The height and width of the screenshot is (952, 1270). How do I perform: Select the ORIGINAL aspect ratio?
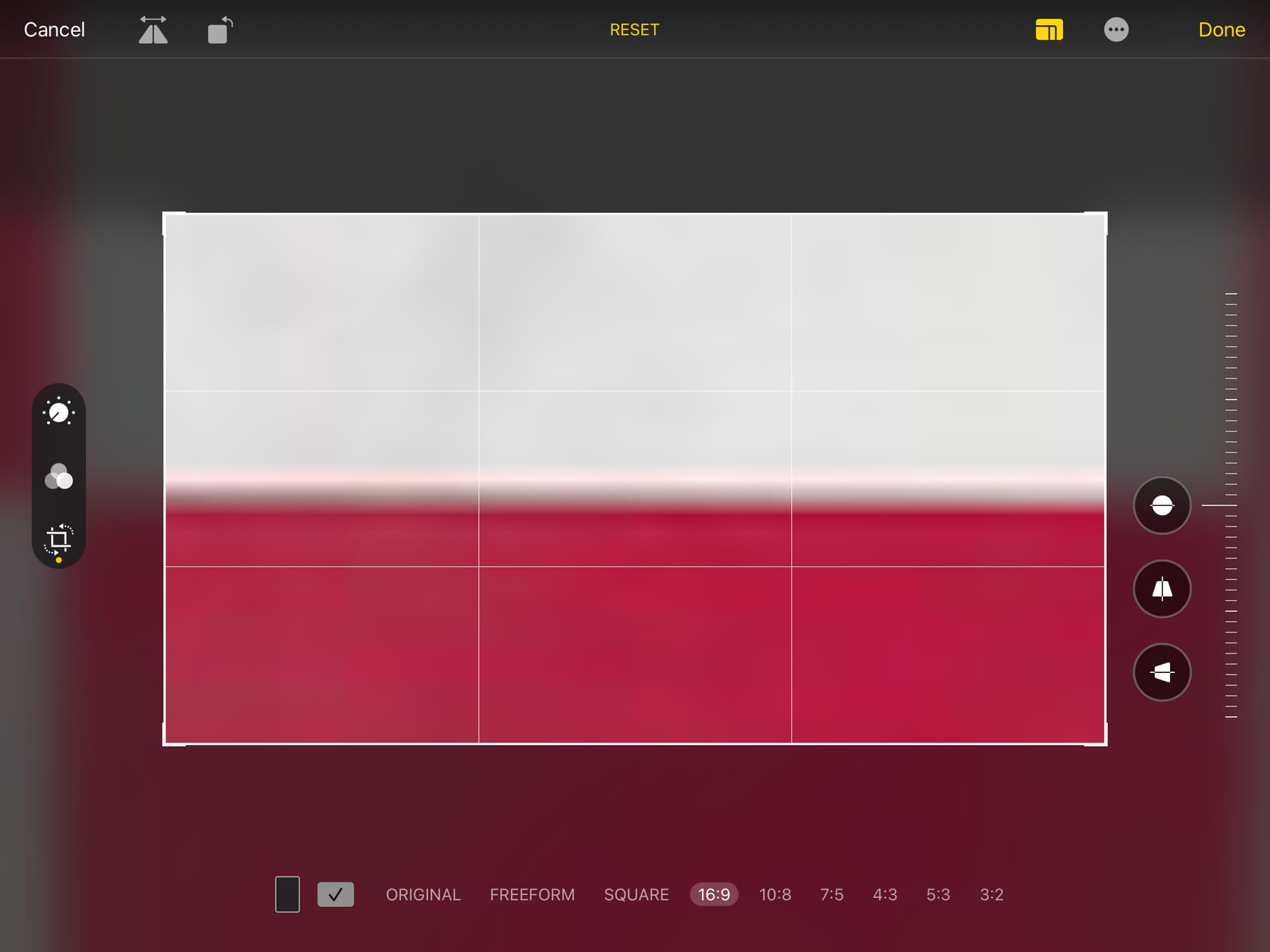tap(423, 894)
